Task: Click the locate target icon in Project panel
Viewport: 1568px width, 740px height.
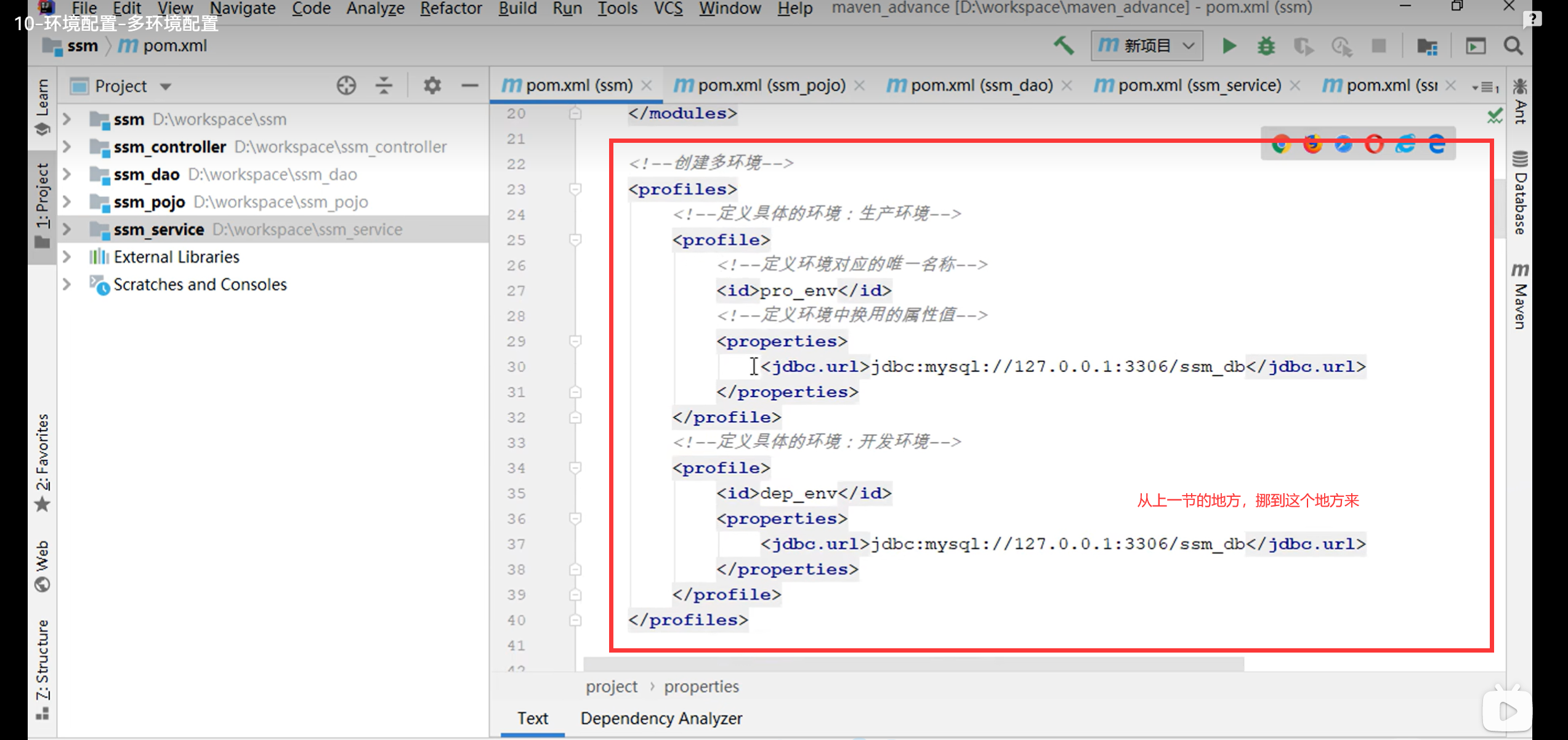Action: click(x=346, y=86)
